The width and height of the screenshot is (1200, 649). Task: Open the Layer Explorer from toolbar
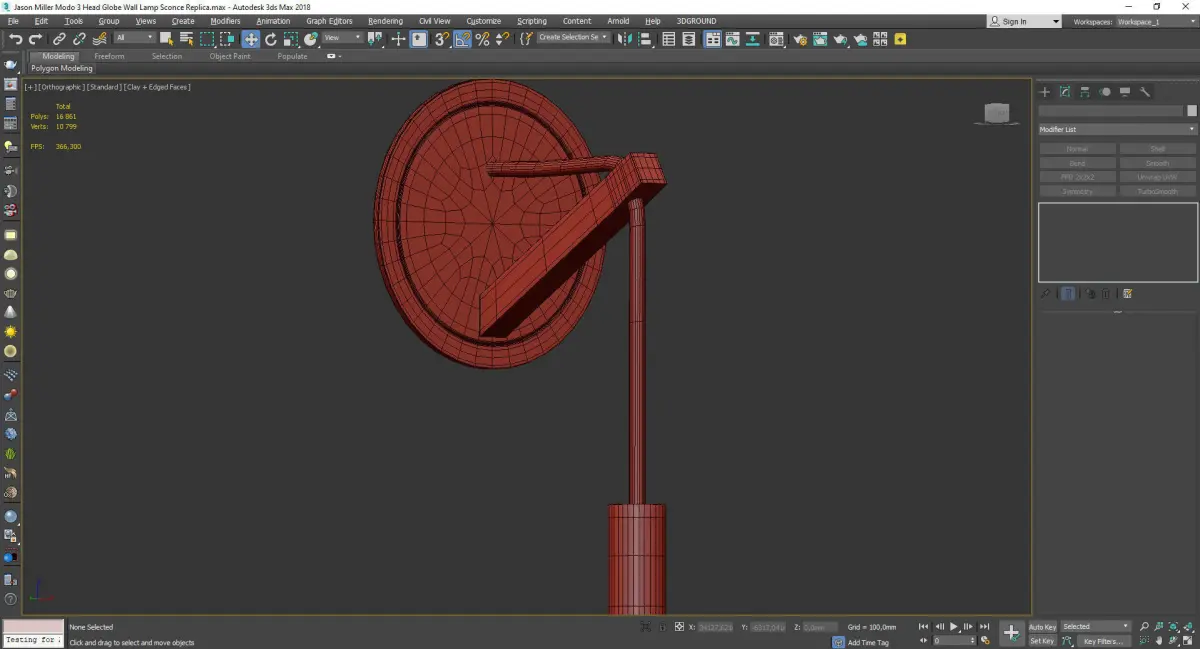point(688,39)
